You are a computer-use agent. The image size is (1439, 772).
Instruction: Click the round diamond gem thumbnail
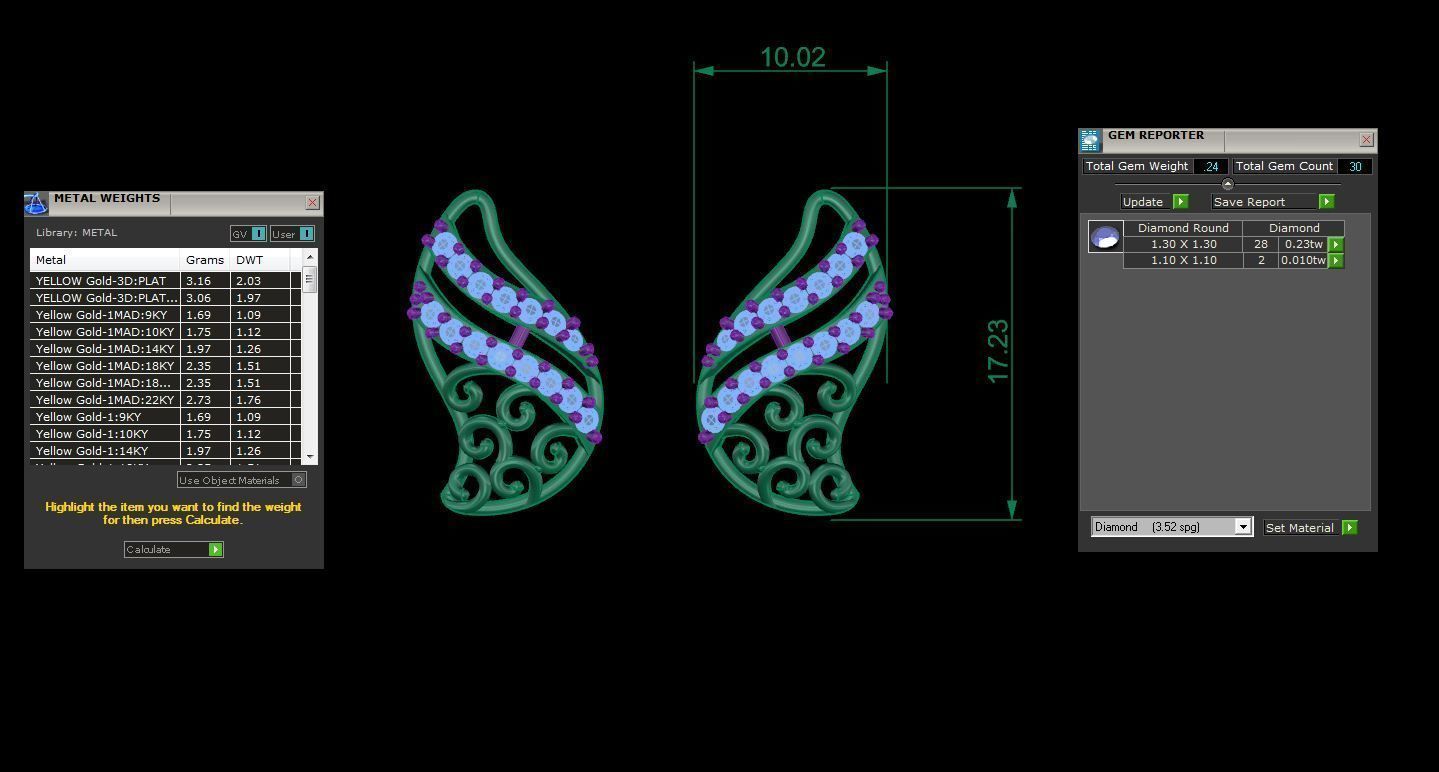[1105, 237]
